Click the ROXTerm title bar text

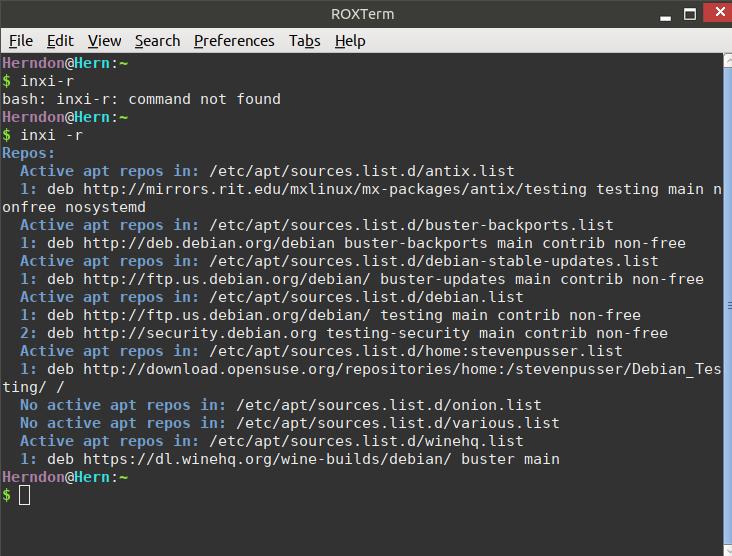363,14
